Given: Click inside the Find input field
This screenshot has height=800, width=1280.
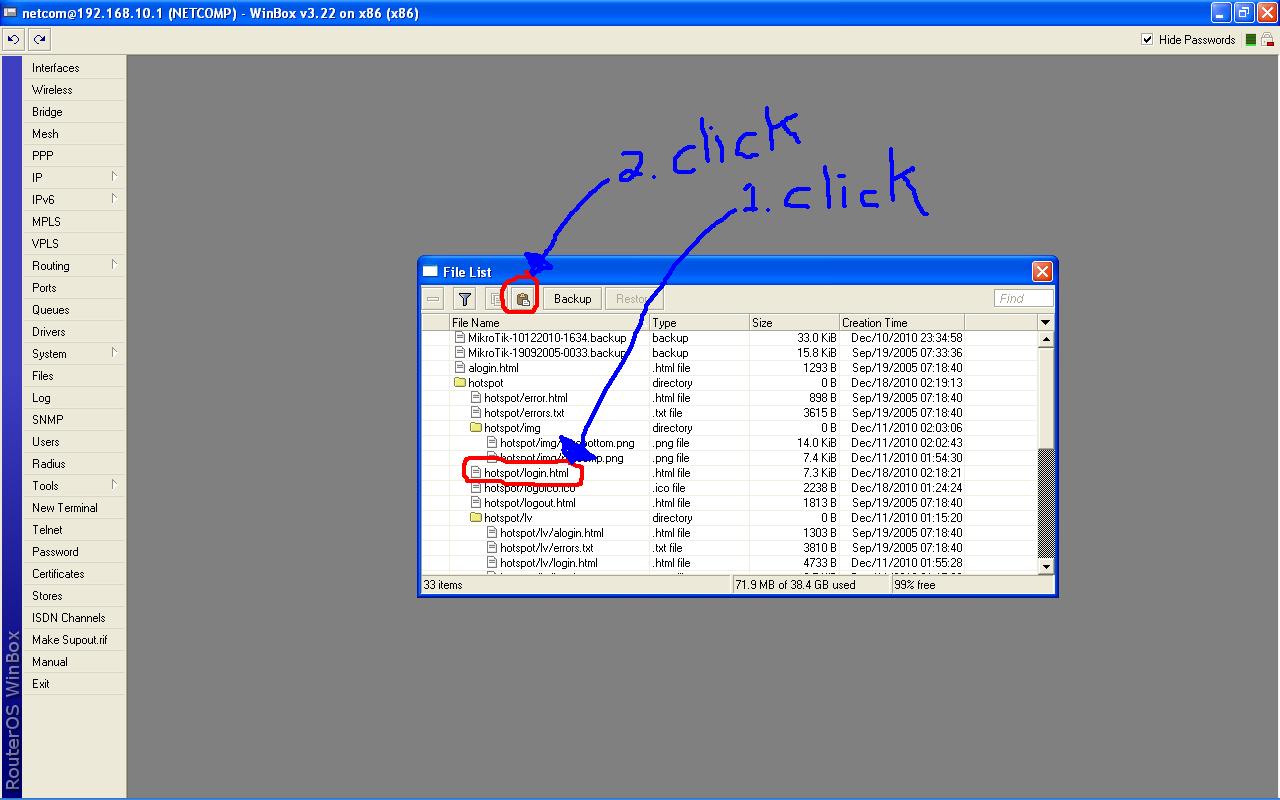Looking at the screenshot, I should click(1022, 297).
